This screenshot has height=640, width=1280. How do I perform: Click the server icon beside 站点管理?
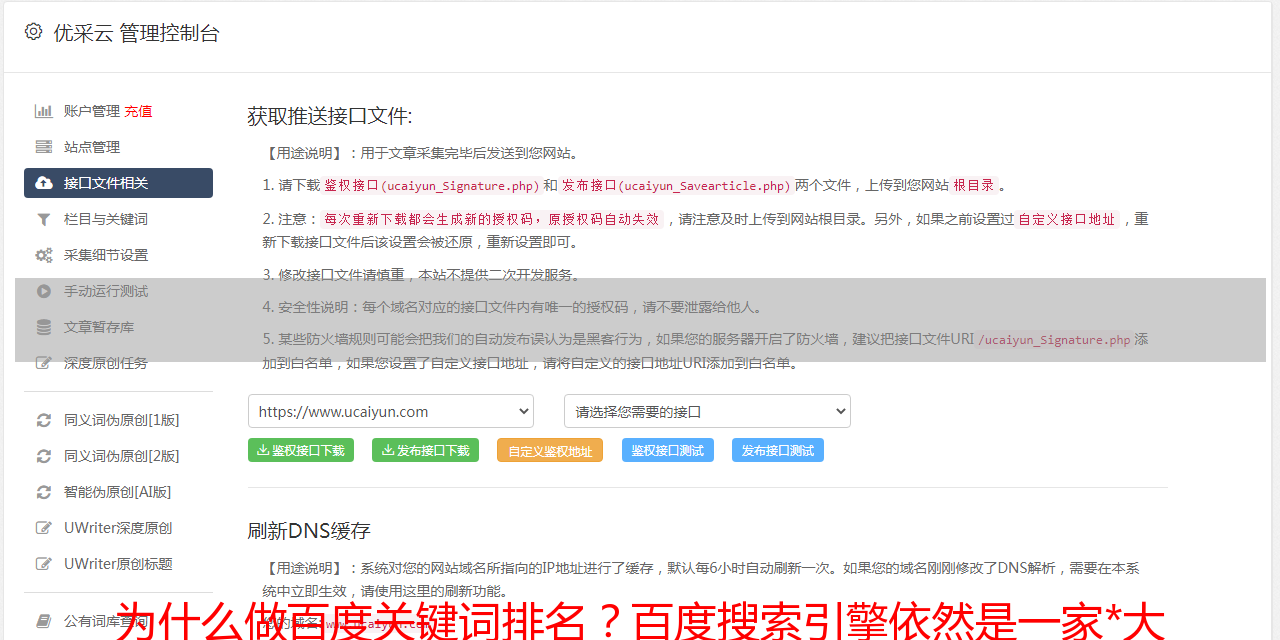(44, 147)
